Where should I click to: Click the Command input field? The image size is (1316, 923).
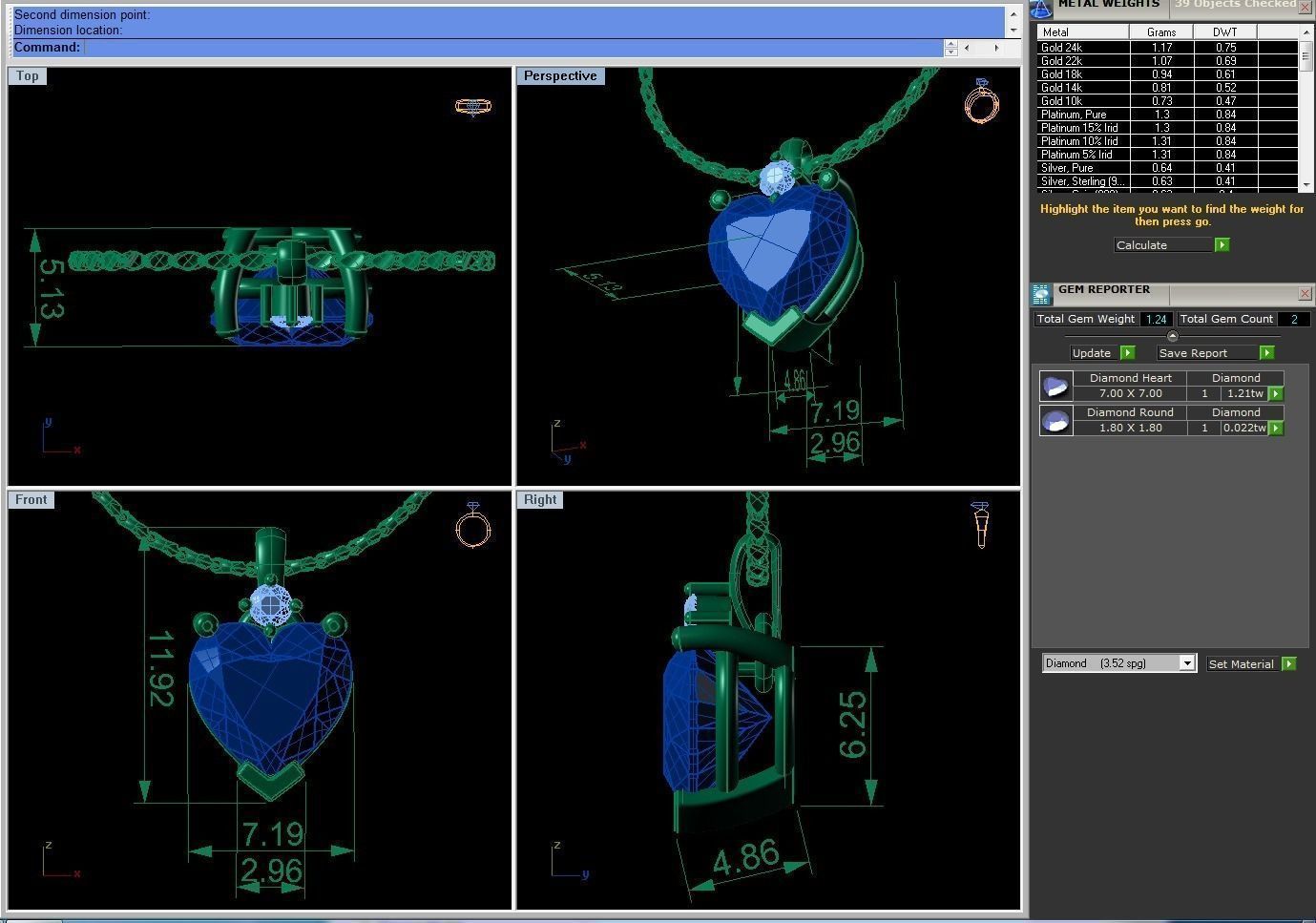(512, 48)
